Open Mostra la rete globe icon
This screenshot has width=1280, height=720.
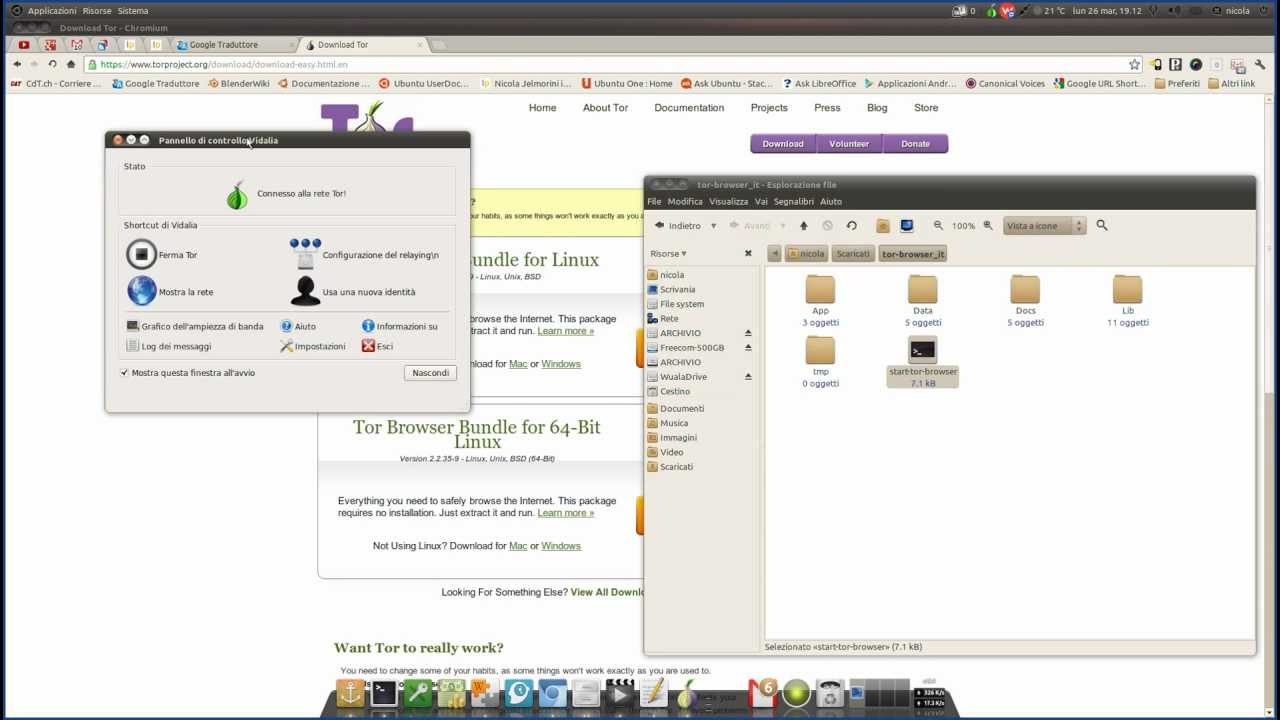pos(141,291)
